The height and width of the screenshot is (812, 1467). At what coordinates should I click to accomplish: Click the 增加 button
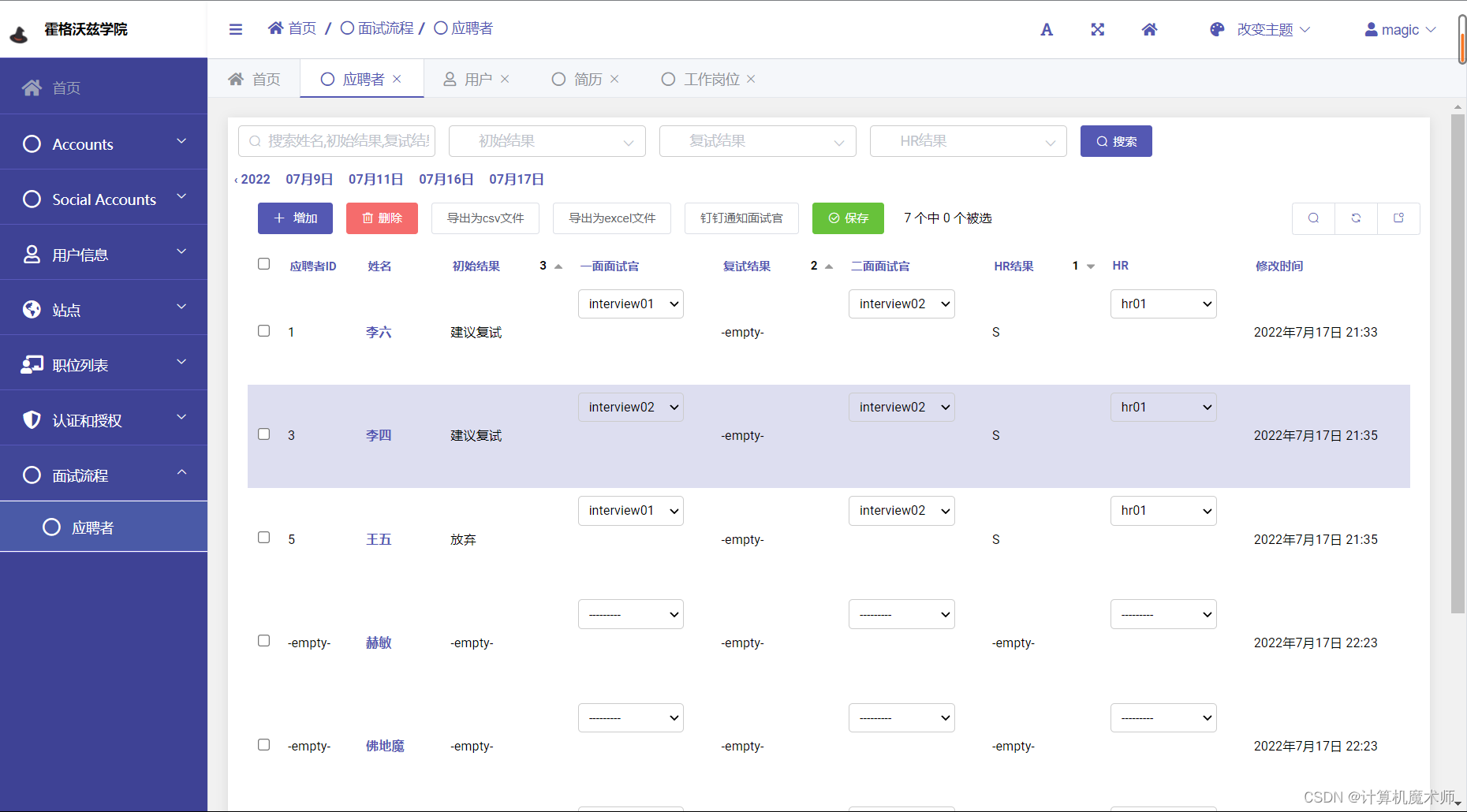295,218
